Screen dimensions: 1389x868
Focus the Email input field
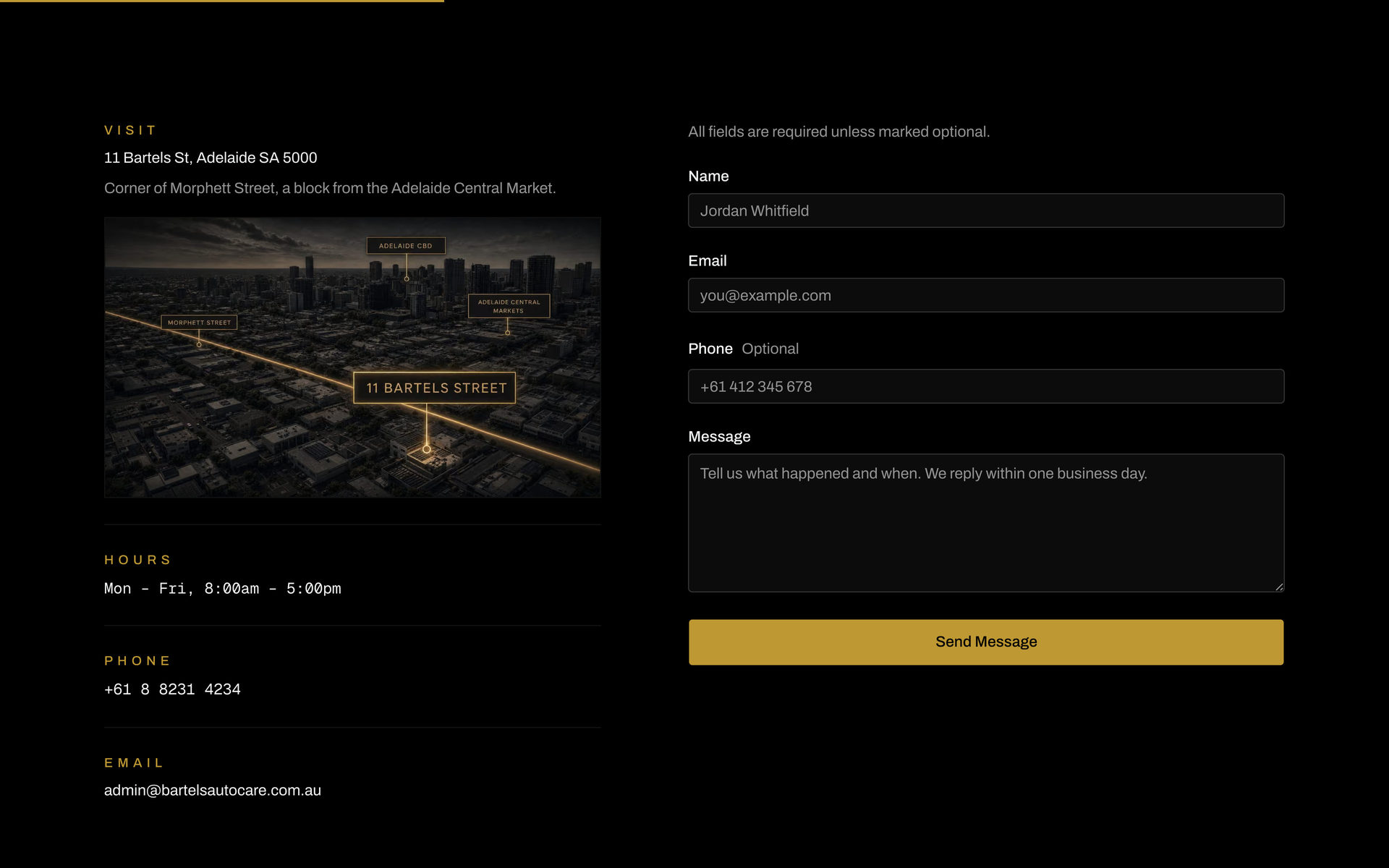pos(986,295)
